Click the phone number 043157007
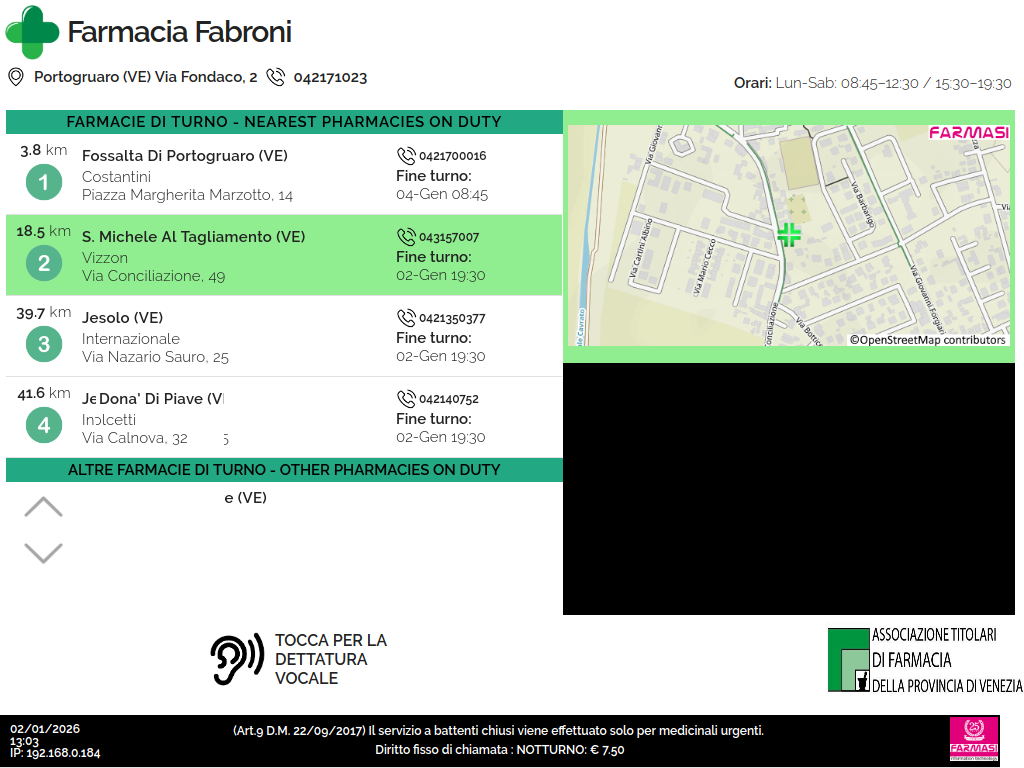The image size is (1024, 768). point(449,238)
